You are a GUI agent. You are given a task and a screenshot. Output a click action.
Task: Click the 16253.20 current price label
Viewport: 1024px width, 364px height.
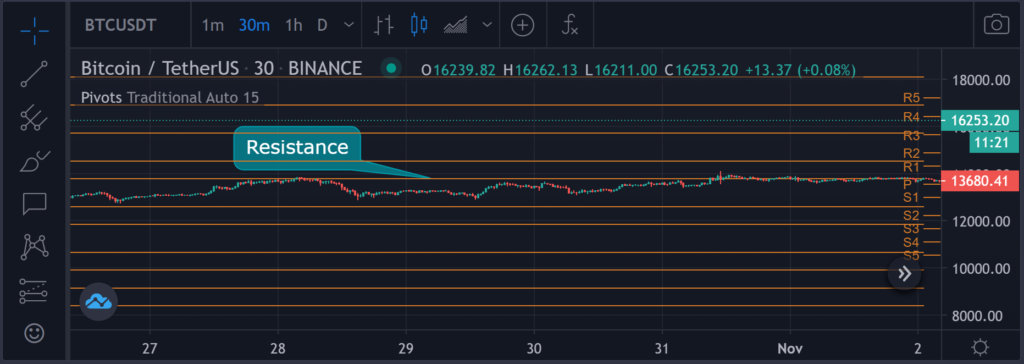(980, 121)
